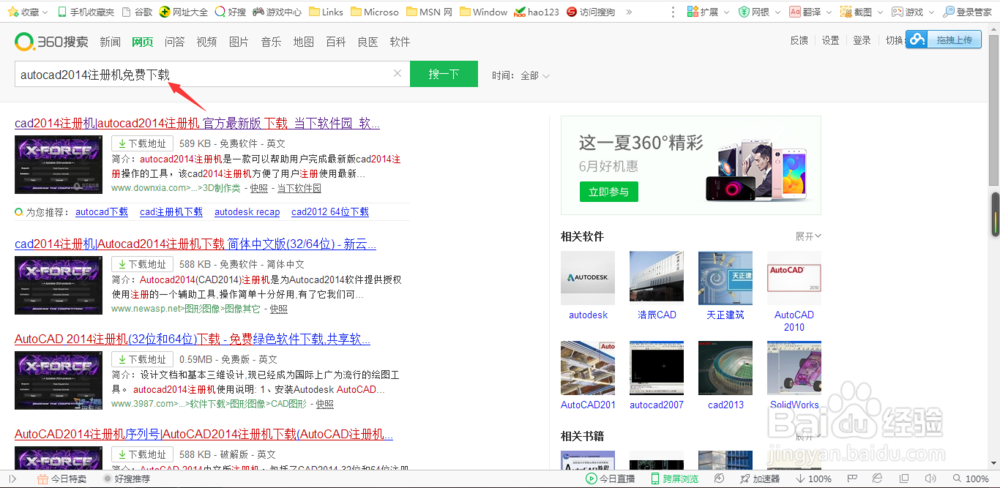
Task: Open the 好搜 bookmark
Action: (230, 12)
